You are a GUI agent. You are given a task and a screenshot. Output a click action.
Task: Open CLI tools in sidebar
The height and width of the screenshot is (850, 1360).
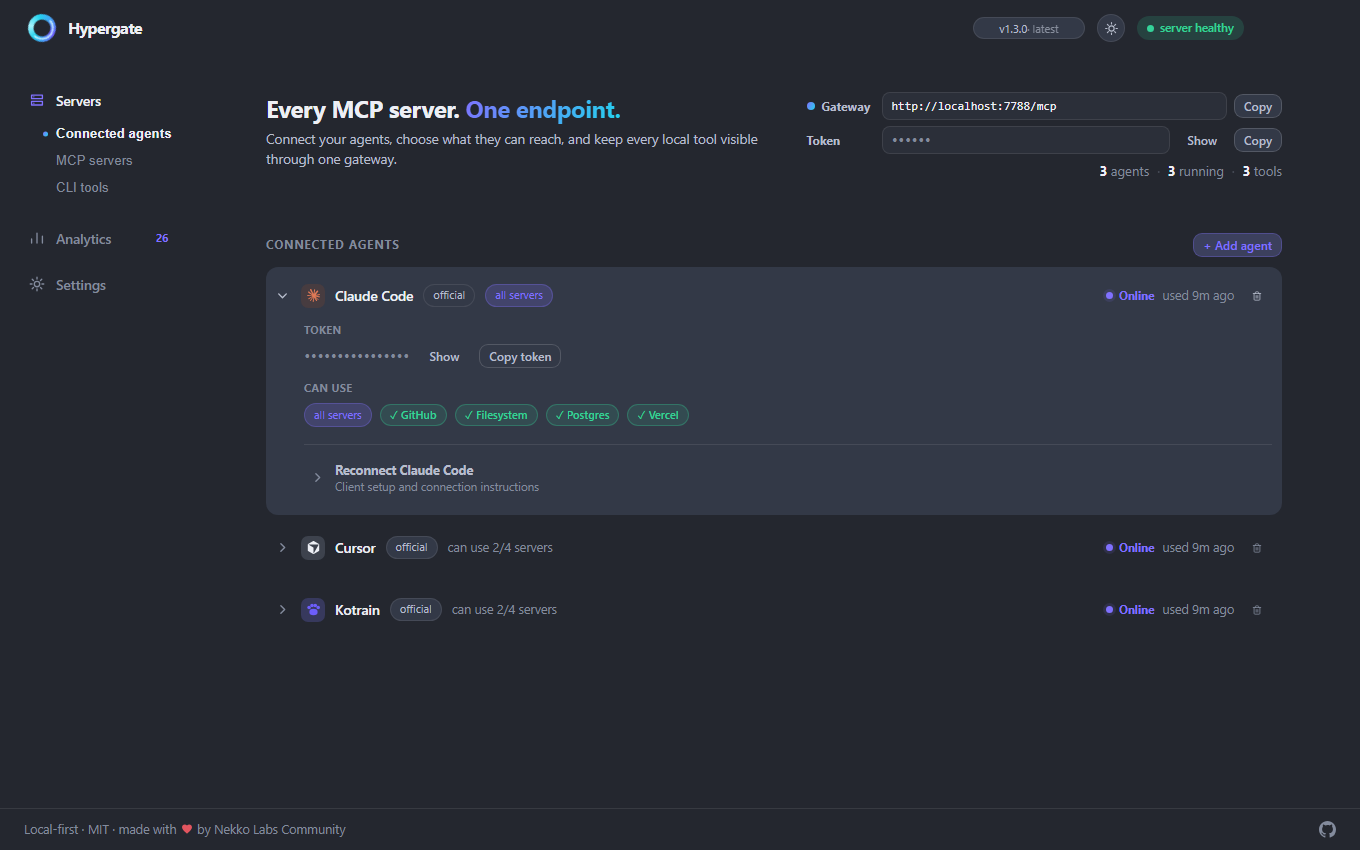[x=82, y=187]
